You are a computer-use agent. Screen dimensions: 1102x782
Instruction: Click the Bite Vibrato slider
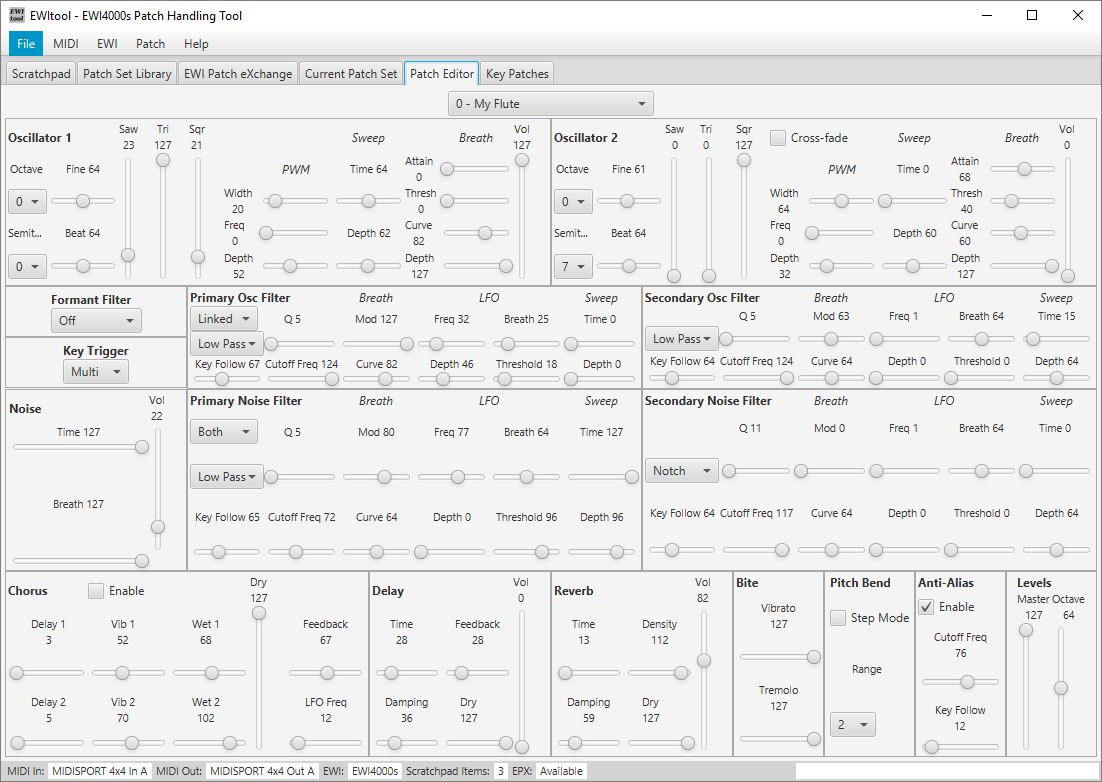tap(813, 657)
